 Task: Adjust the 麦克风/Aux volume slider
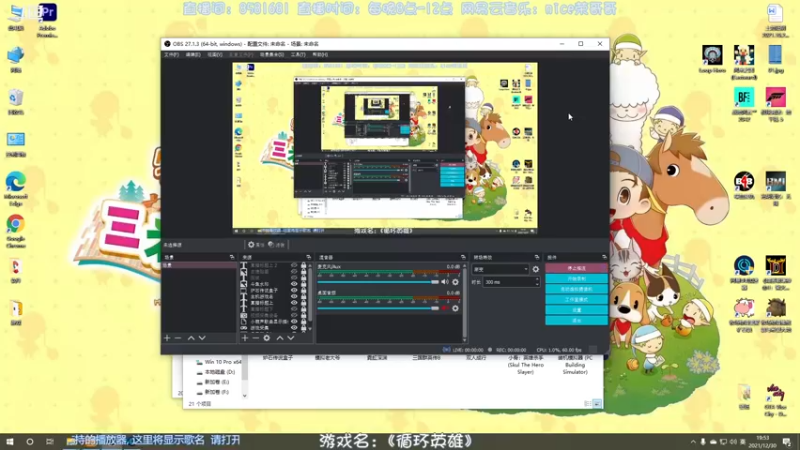378,282
